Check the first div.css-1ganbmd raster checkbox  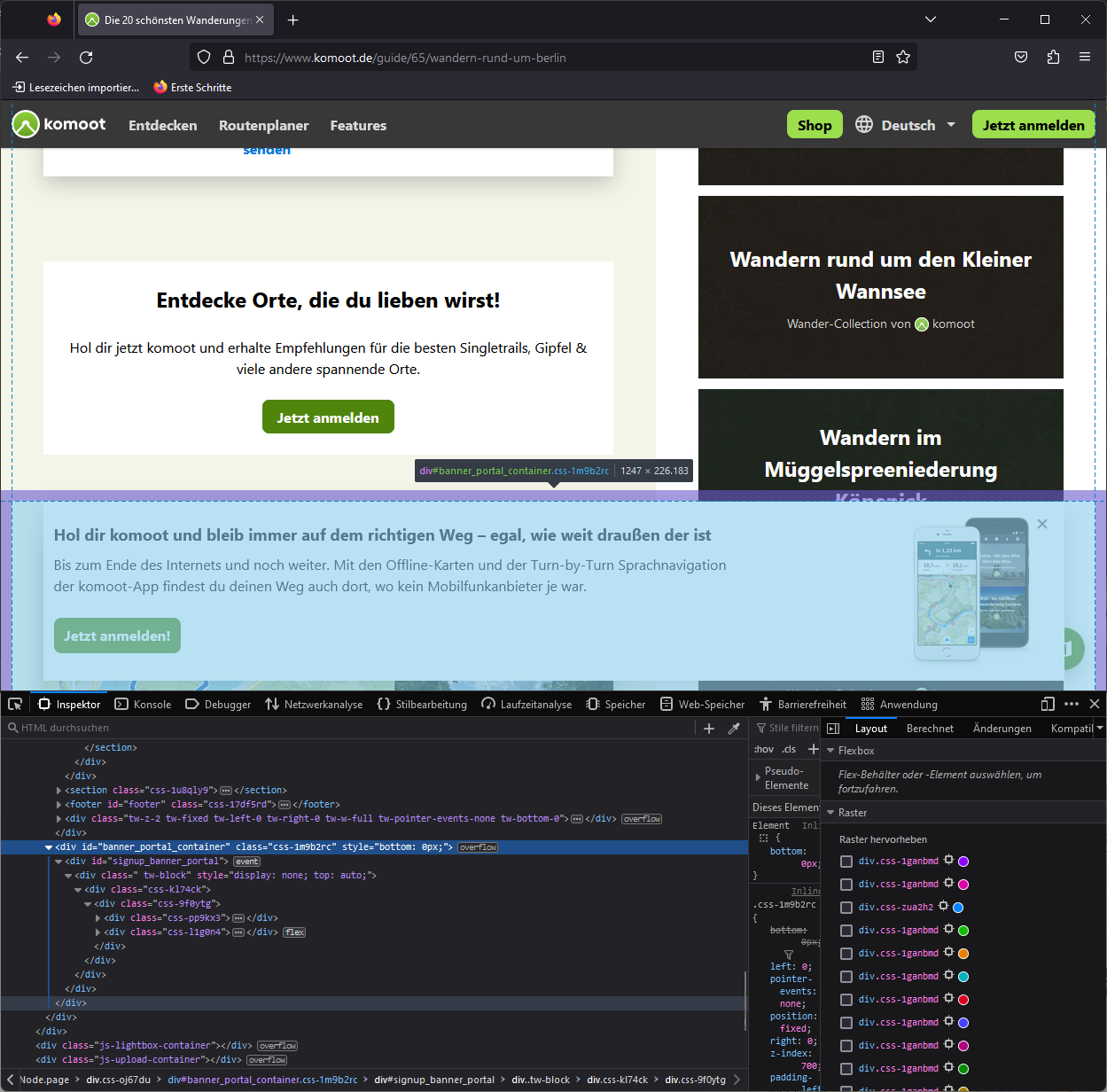point(846,861)
